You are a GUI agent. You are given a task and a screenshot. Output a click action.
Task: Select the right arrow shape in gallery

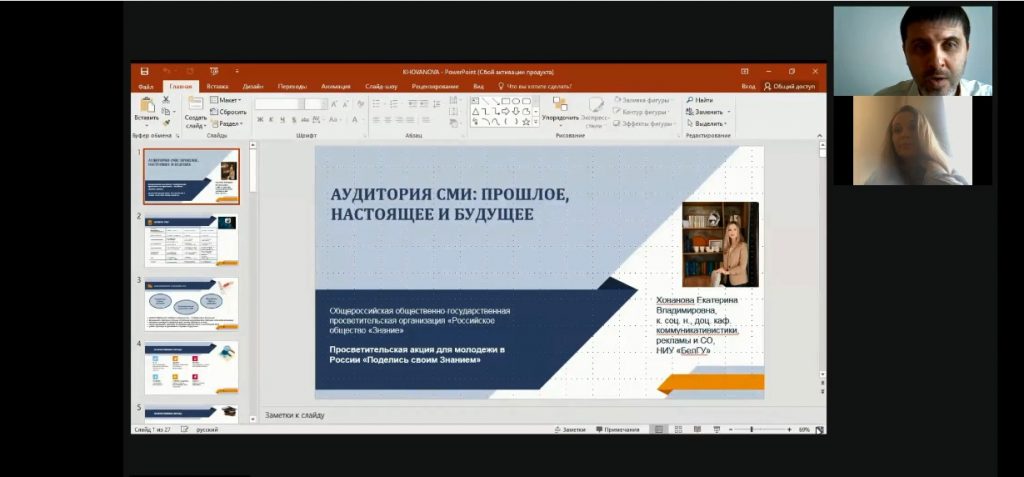(505, 111)
